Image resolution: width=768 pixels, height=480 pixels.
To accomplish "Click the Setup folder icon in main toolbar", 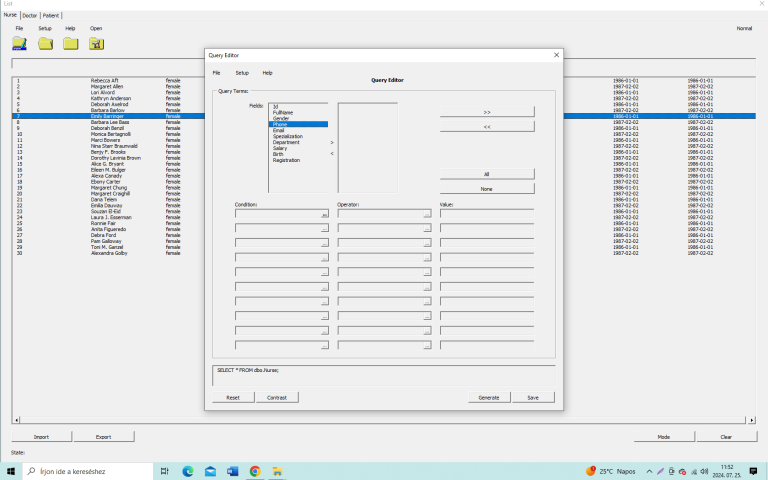I will point(45,44).
